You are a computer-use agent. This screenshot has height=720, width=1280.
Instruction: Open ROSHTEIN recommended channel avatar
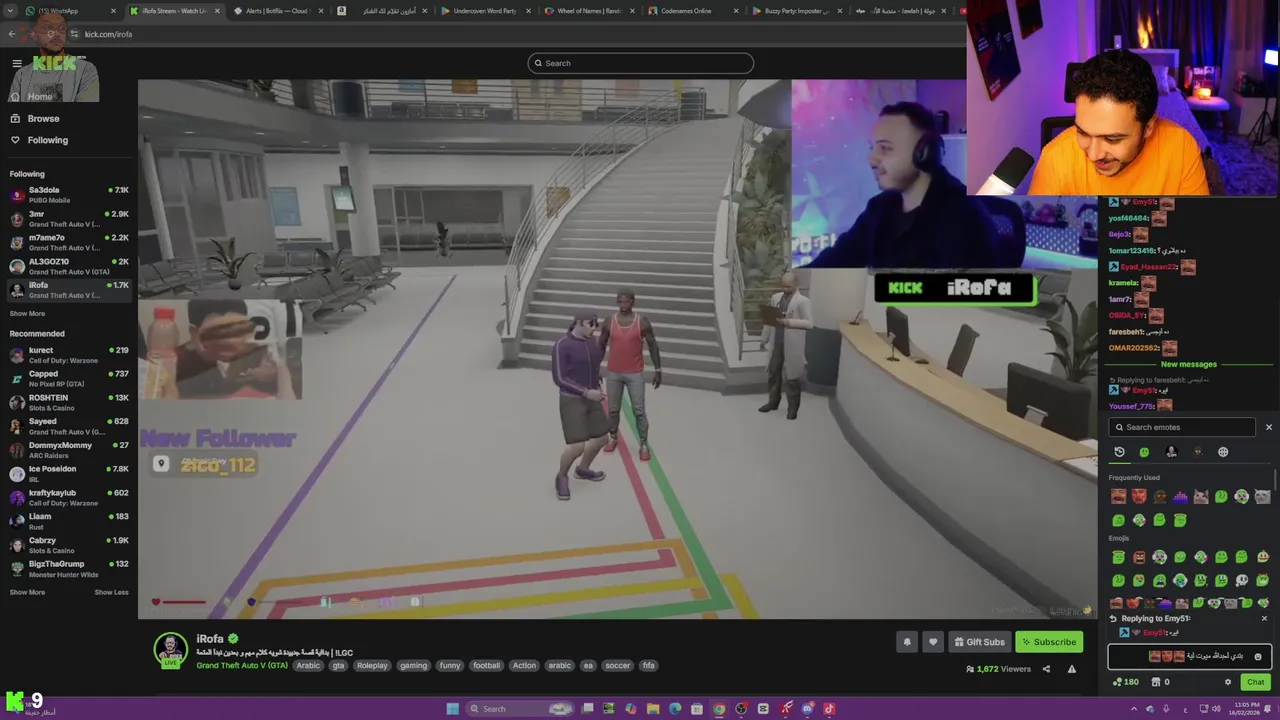17,402
